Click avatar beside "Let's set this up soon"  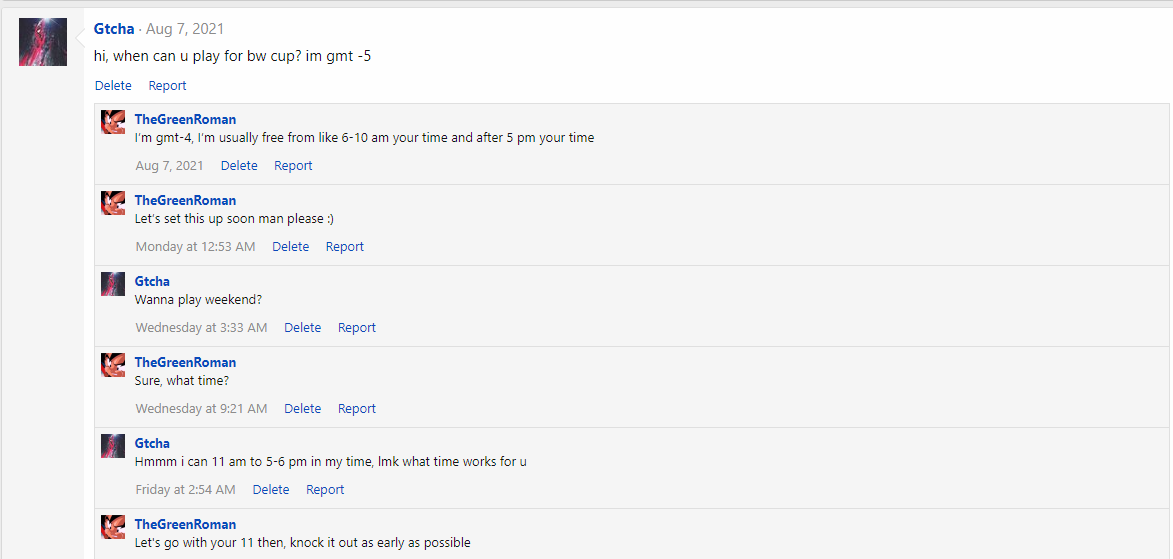(x=113, y=203)
